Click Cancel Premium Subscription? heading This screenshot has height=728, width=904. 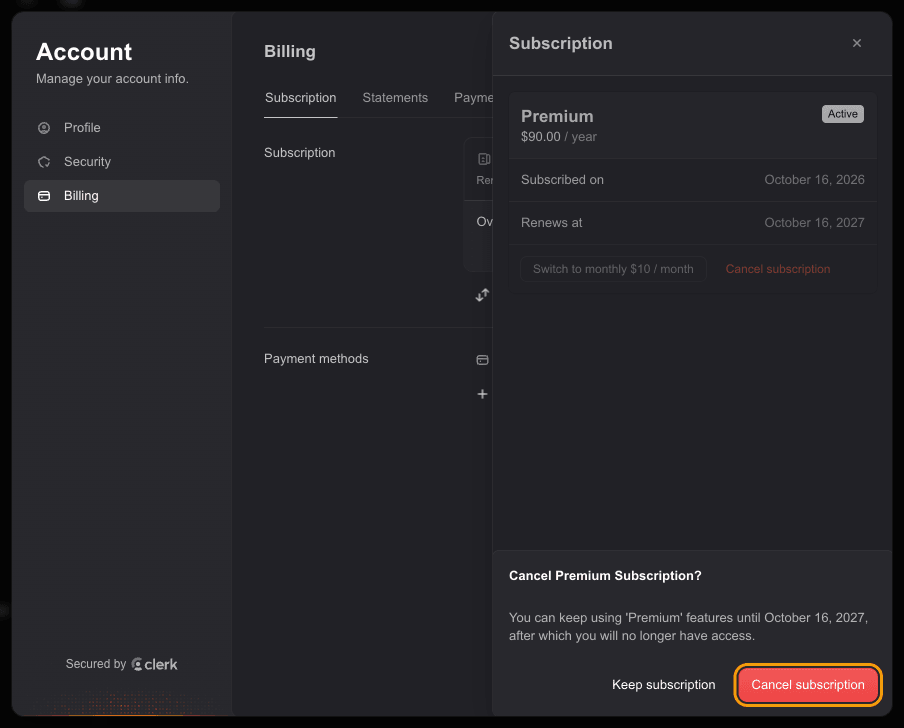(x=605, y=576)
